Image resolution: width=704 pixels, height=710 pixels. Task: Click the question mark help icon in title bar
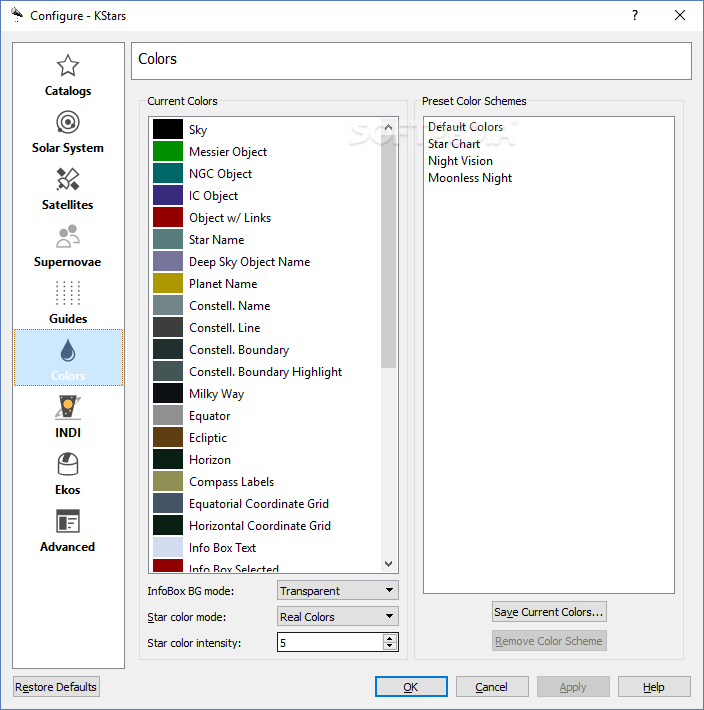[635, 15]
